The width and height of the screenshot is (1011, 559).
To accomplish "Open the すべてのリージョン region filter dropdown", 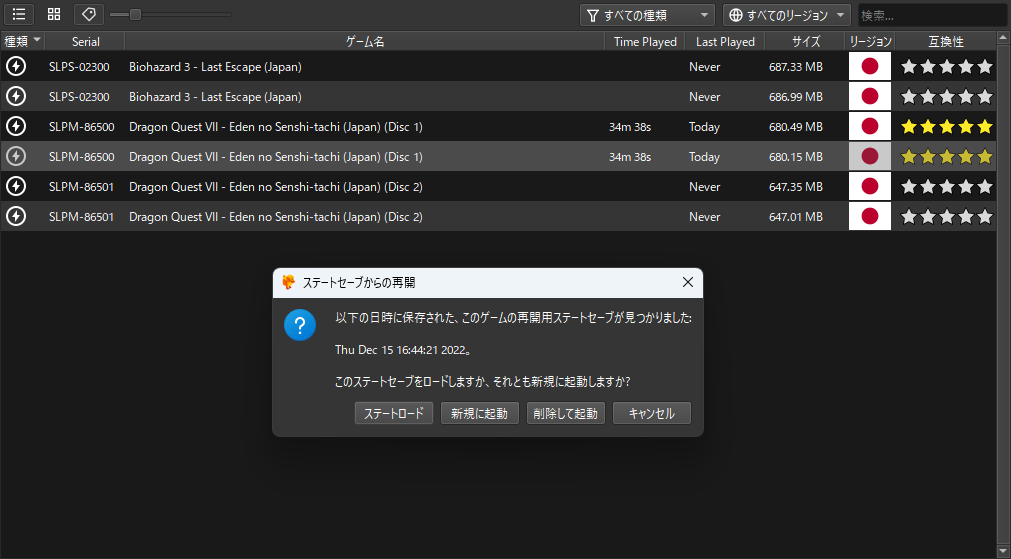I will point(787,15).
